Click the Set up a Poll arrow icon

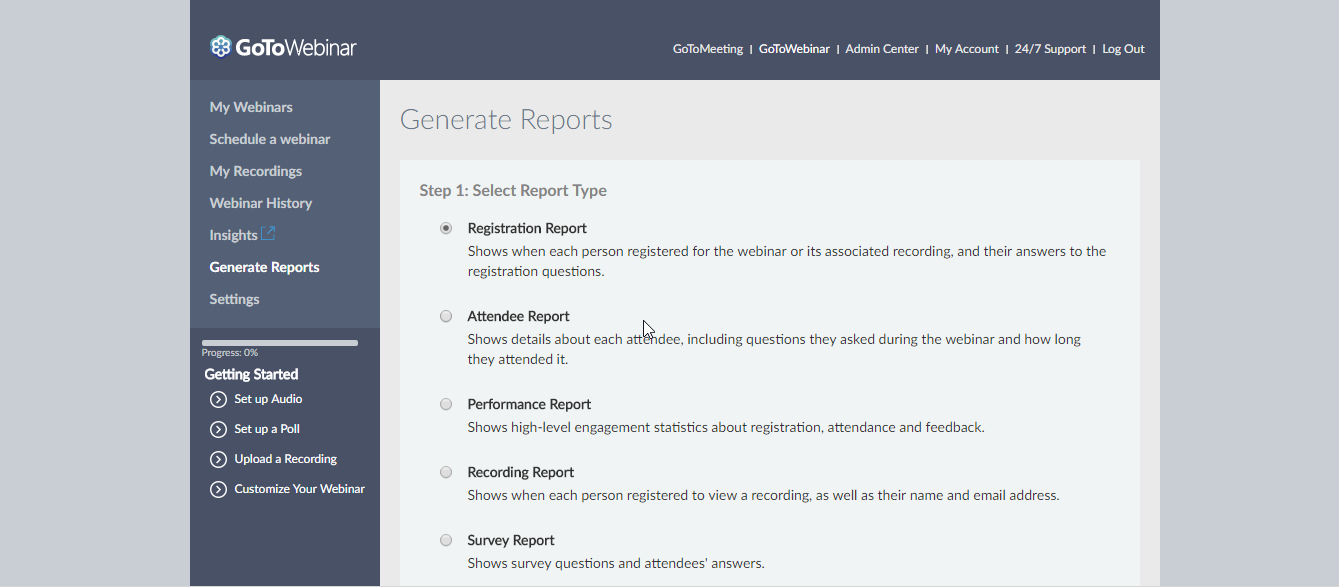point(218,430)
